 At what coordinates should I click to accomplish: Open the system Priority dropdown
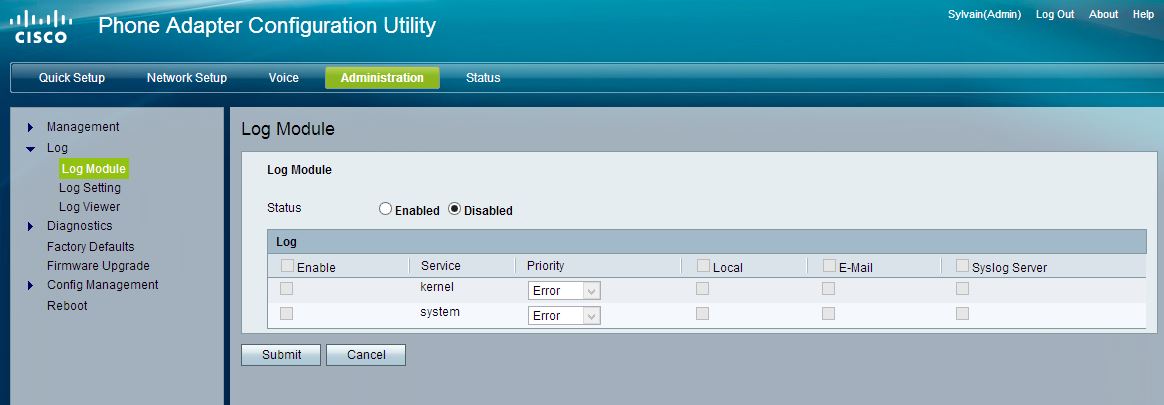click(564, 316)
